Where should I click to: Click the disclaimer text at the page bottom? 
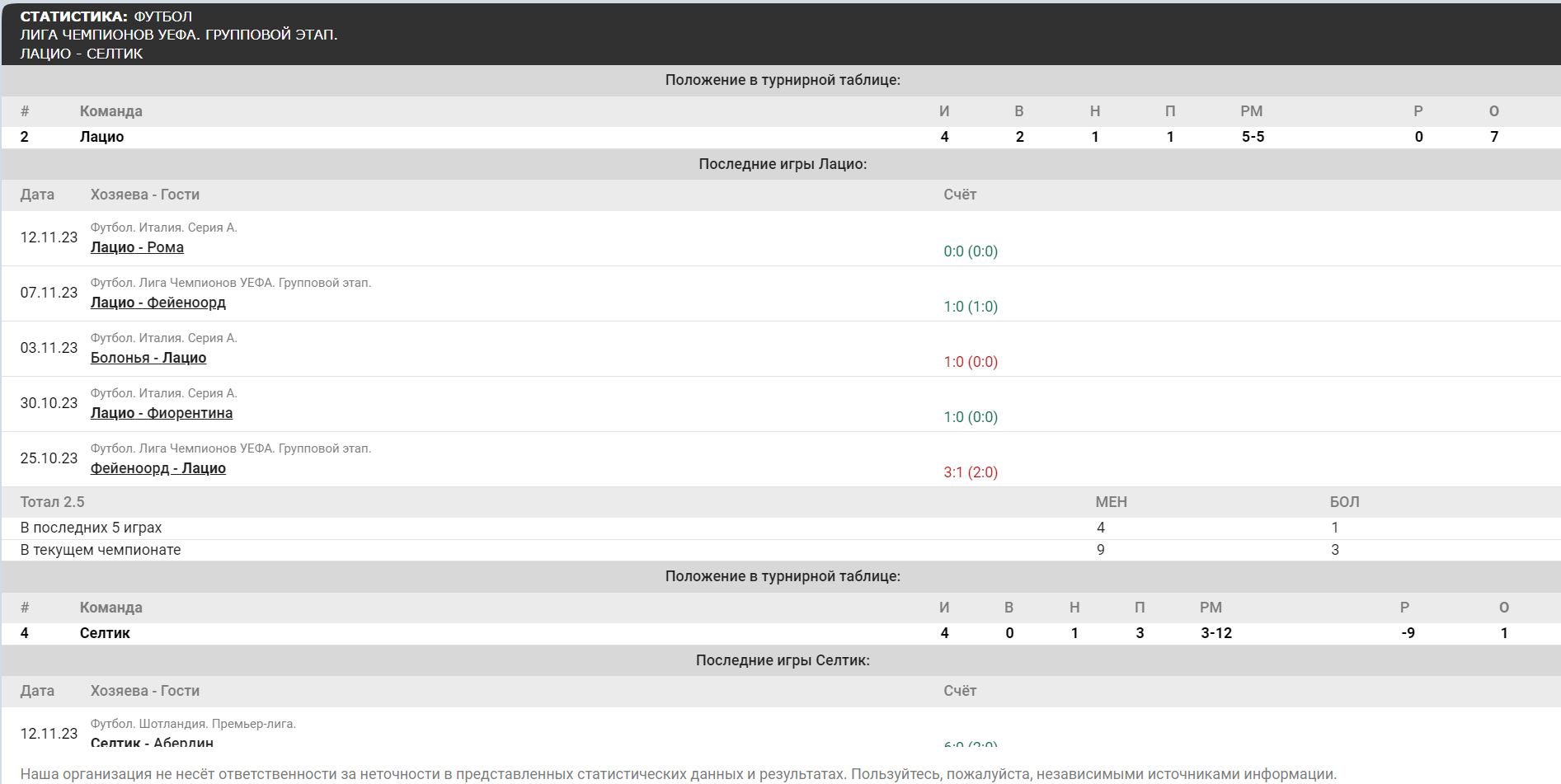tap(678, 774)
